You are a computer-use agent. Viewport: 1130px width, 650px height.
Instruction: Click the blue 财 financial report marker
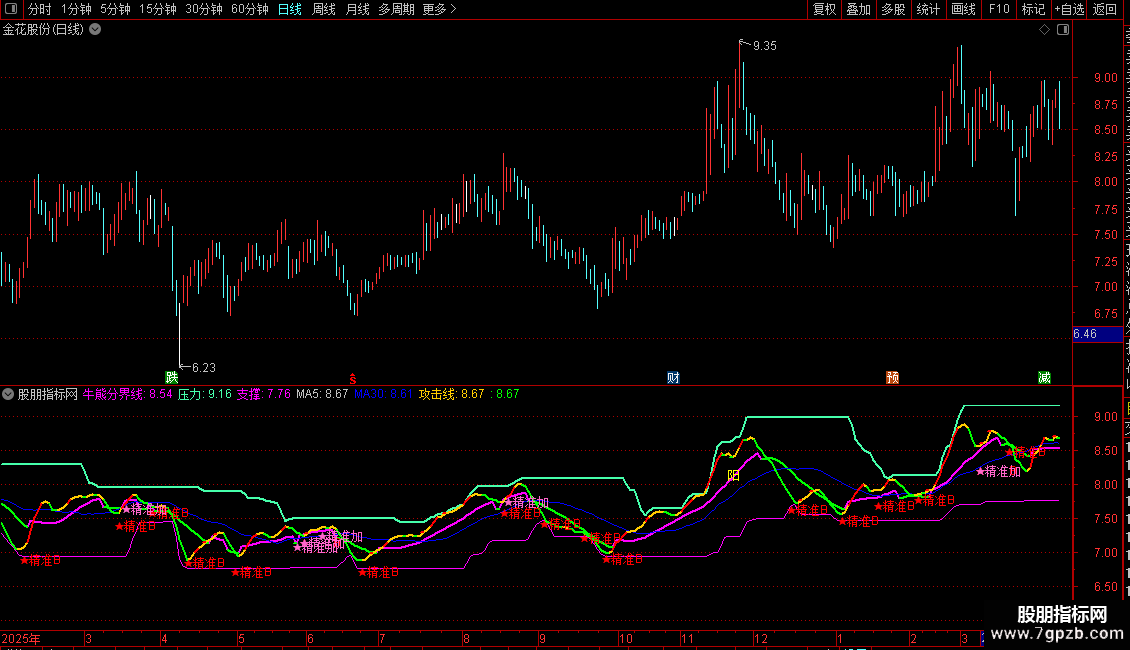(x=674, y=377)
